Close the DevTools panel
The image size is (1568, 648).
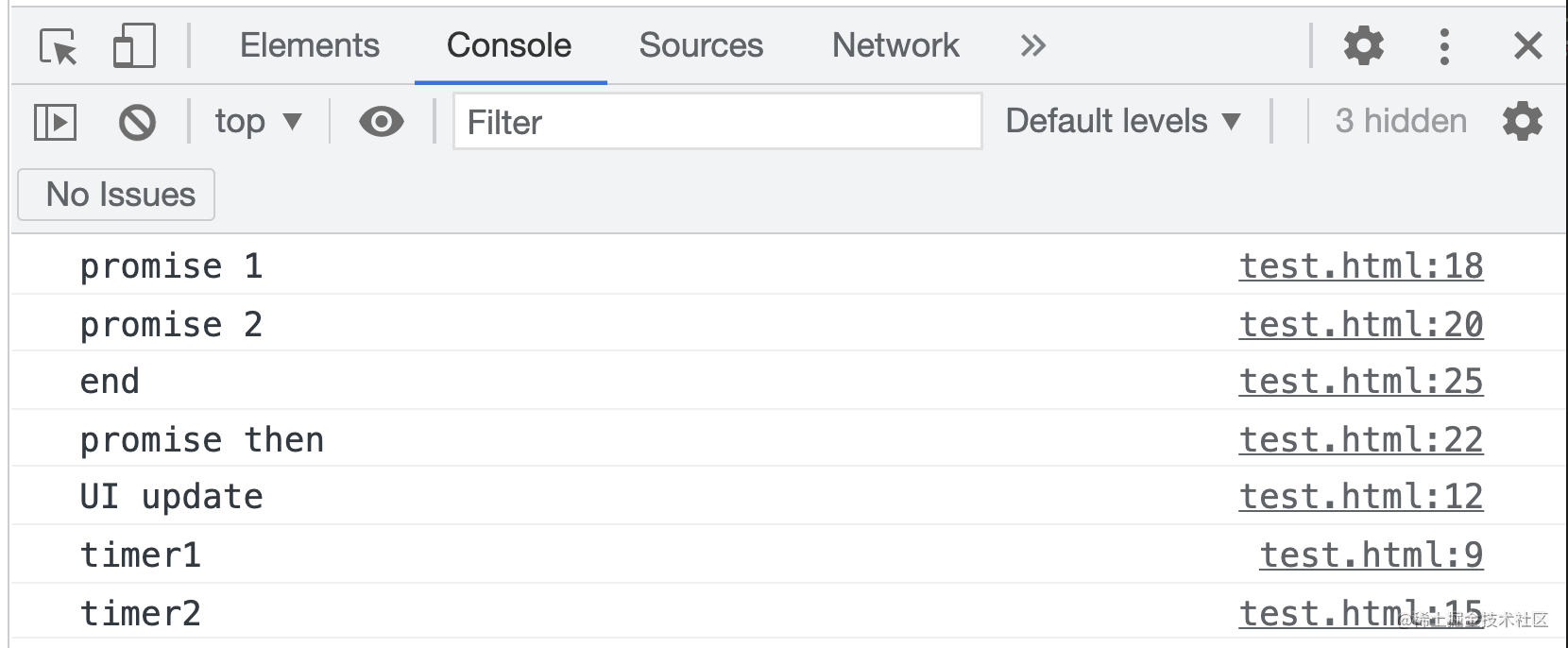click(1527, 45)
